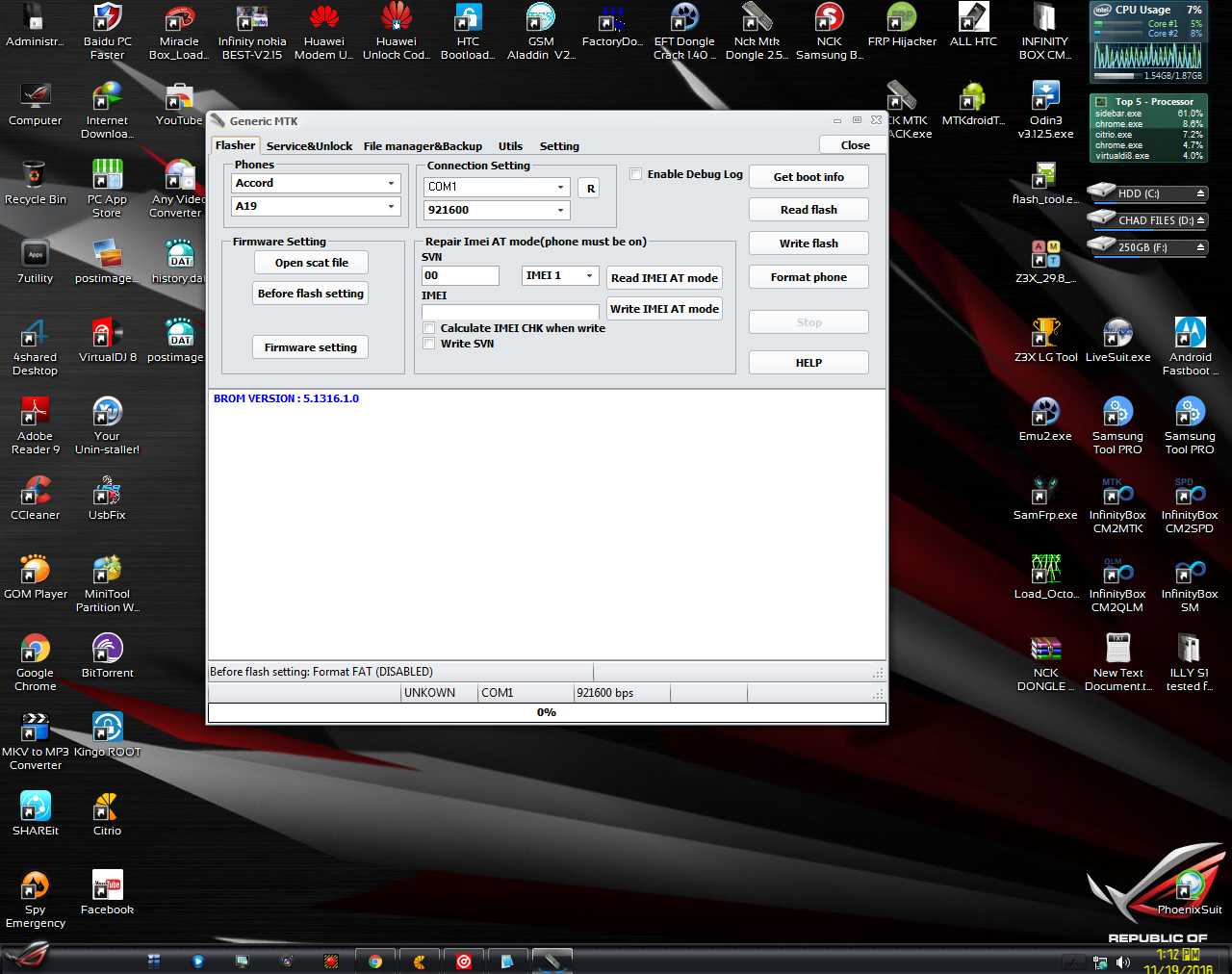Select the Recycle Bin desktop icon
Image resolution: width=1232 pixels, height=974 pixels.
tap(36, 184)
